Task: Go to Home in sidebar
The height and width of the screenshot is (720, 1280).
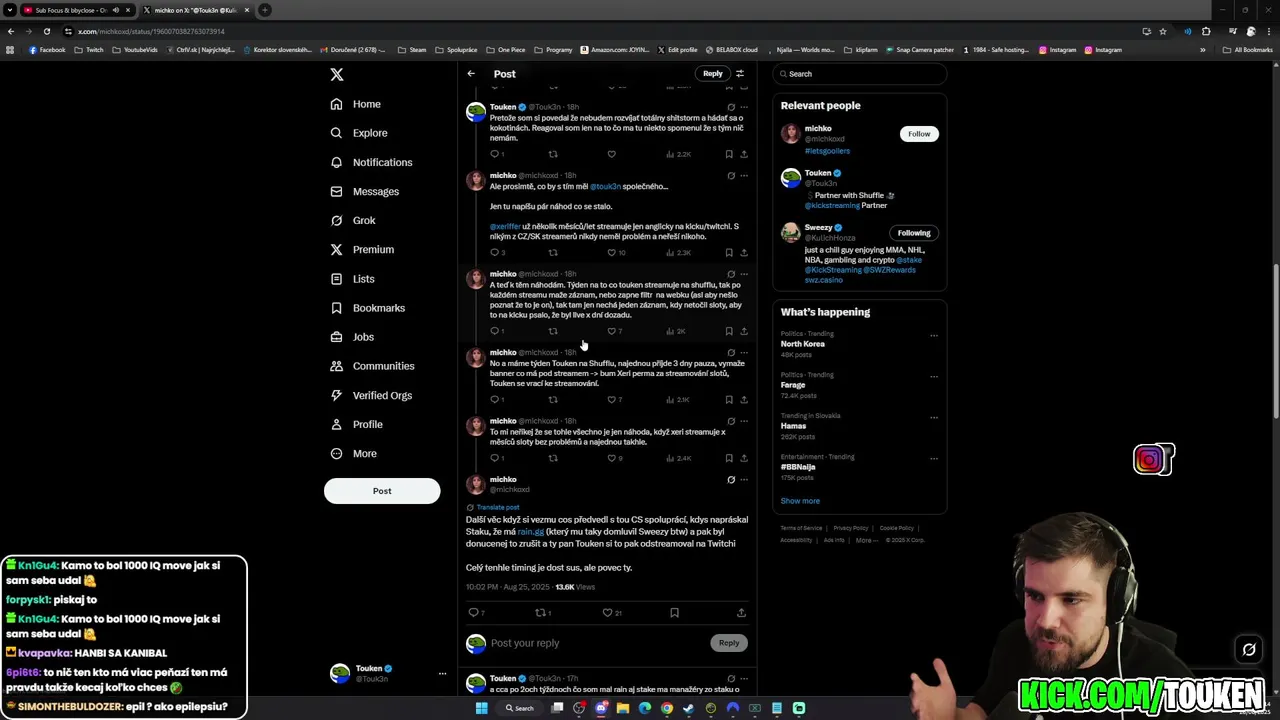Action: tap(356, 104)
